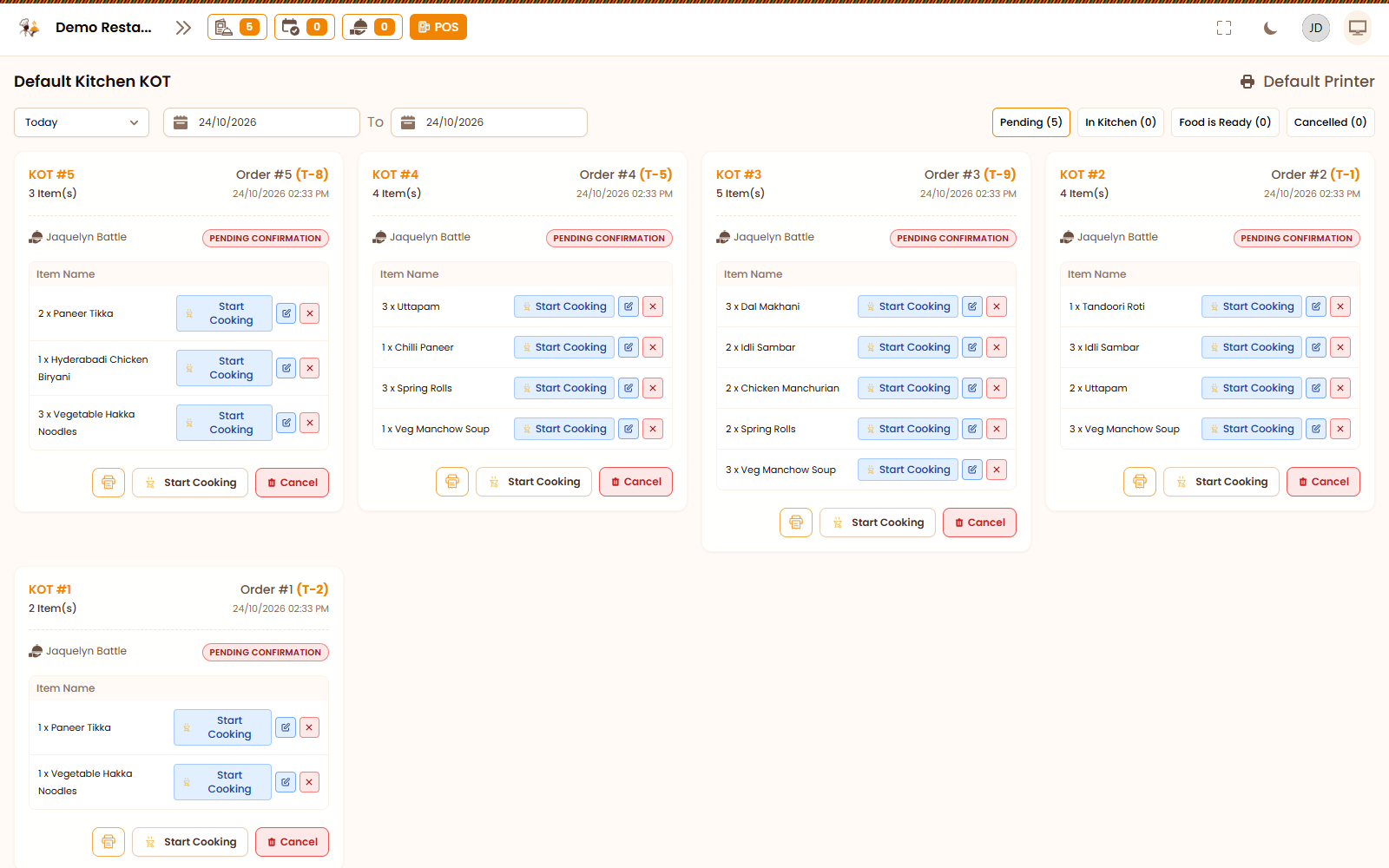Start cooking Paneer Tikka in KOT #5
The width and height of the screenshot is (1389, 868).
pos(224,313)
